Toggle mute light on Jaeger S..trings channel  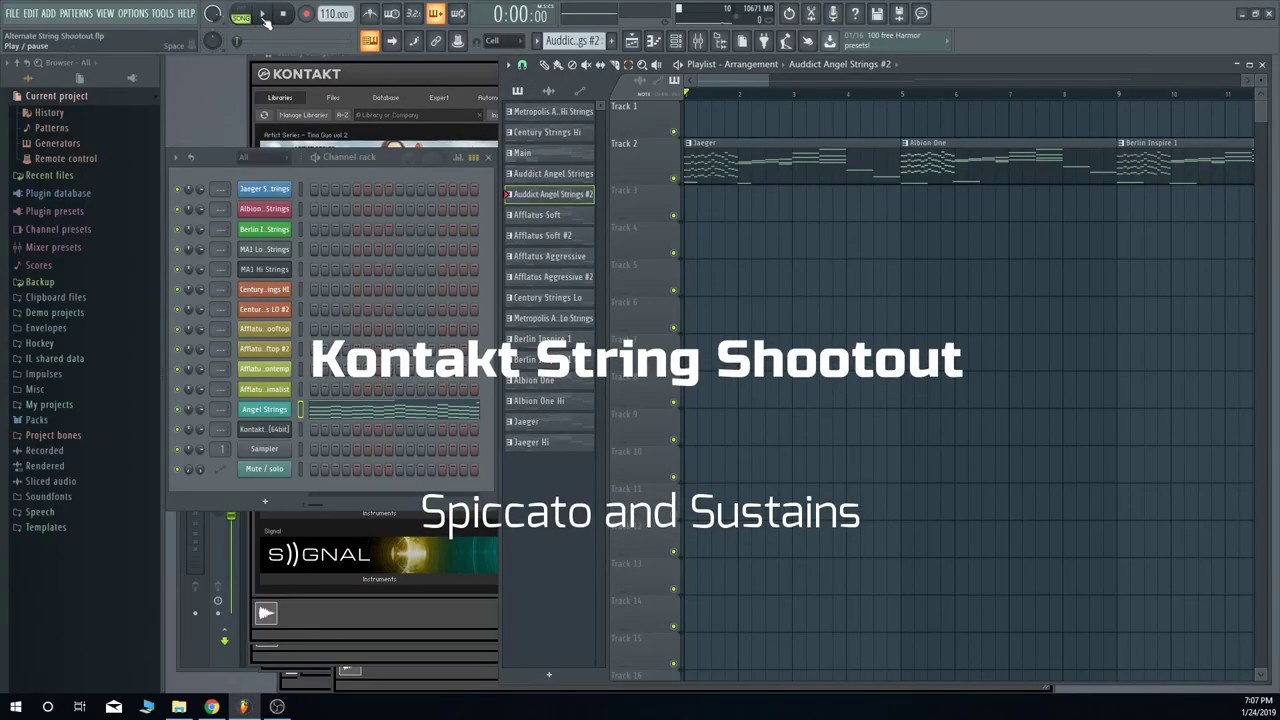coord(177,189)
